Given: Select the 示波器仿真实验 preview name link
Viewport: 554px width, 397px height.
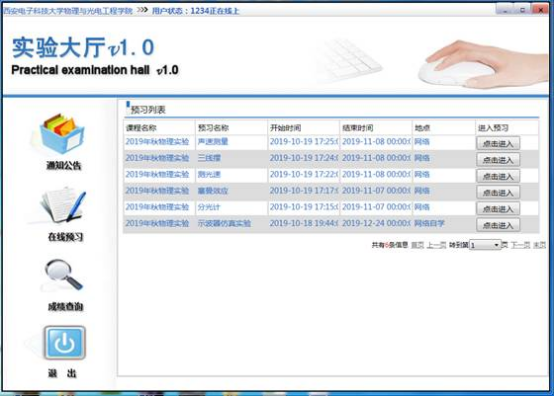Looking at the screenshot, I should pos(224,223).
